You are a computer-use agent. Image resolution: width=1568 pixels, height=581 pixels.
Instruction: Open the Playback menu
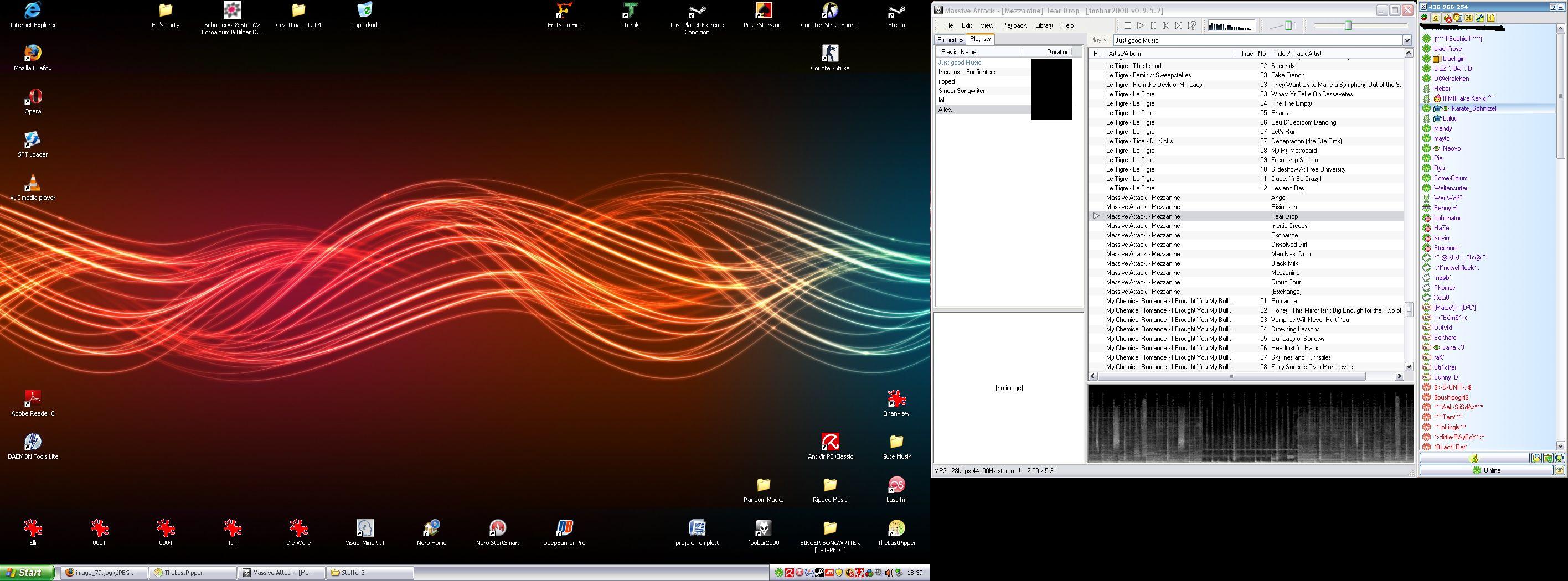click(1013, 25)
